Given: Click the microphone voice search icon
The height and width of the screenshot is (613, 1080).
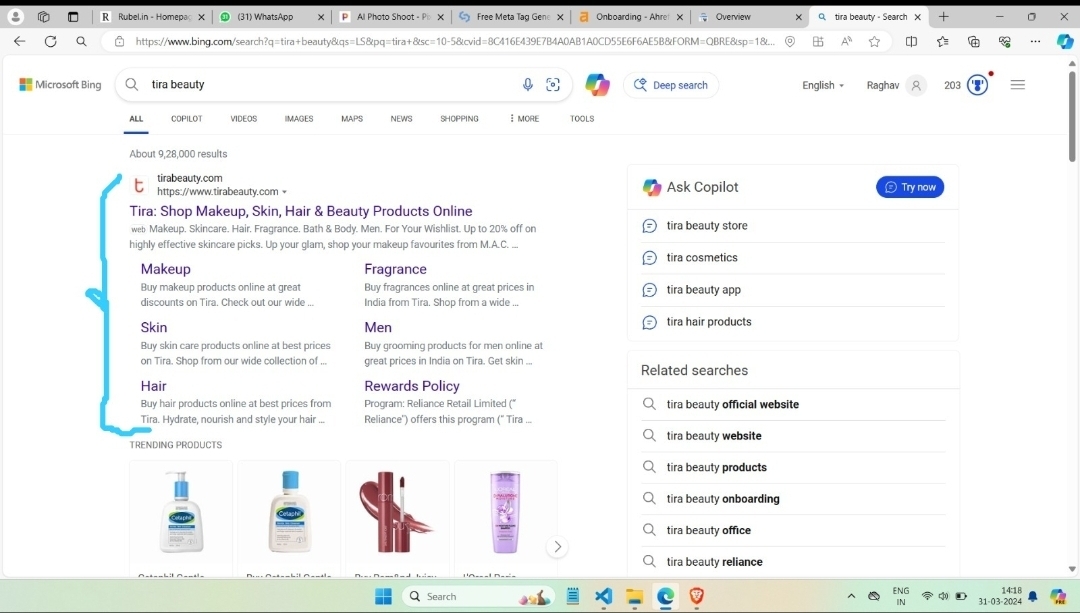Looking at the screenshot, I should 528,85.
